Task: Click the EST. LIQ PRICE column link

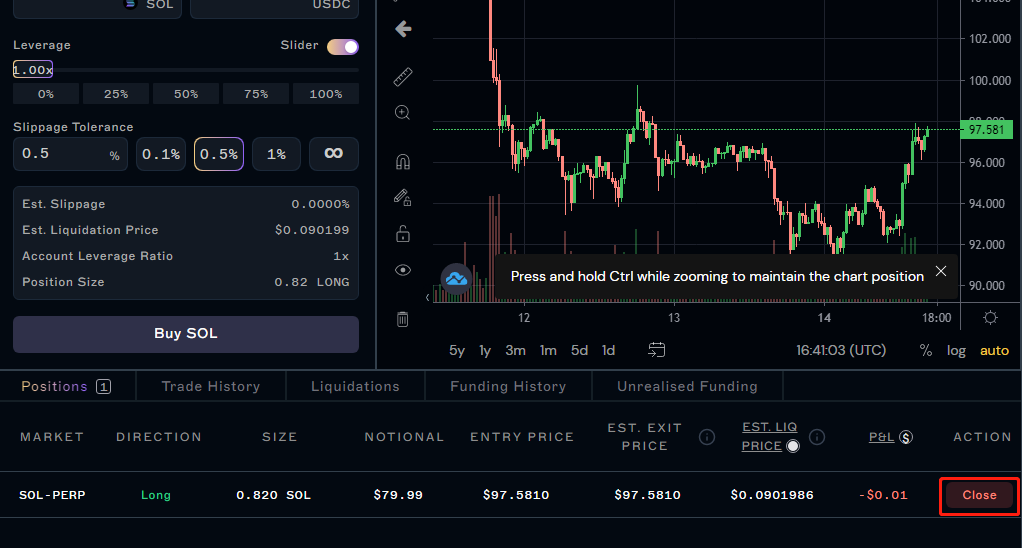Action: click(x=769, y=437)
